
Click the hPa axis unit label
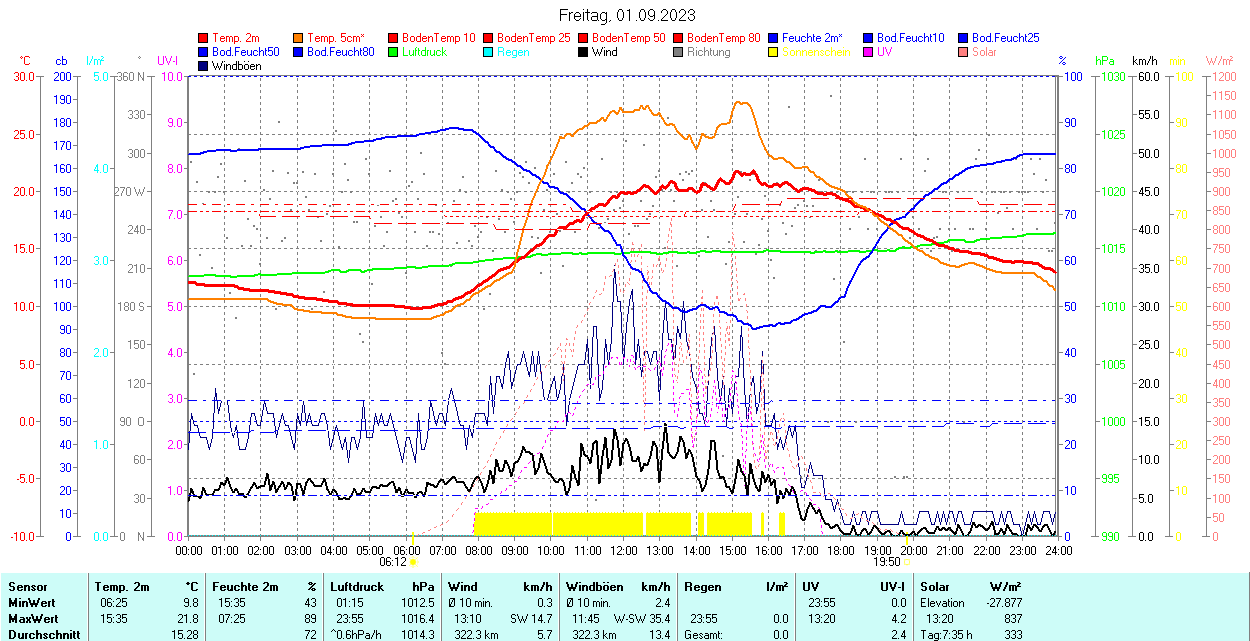click(1104, 62)
